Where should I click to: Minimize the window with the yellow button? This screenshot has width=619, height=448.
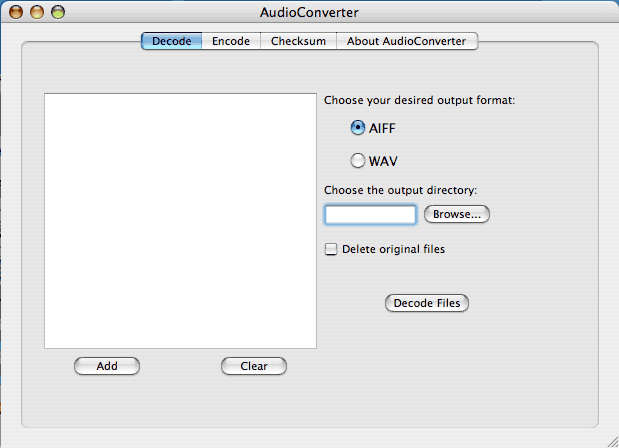[x=38, y=12]
